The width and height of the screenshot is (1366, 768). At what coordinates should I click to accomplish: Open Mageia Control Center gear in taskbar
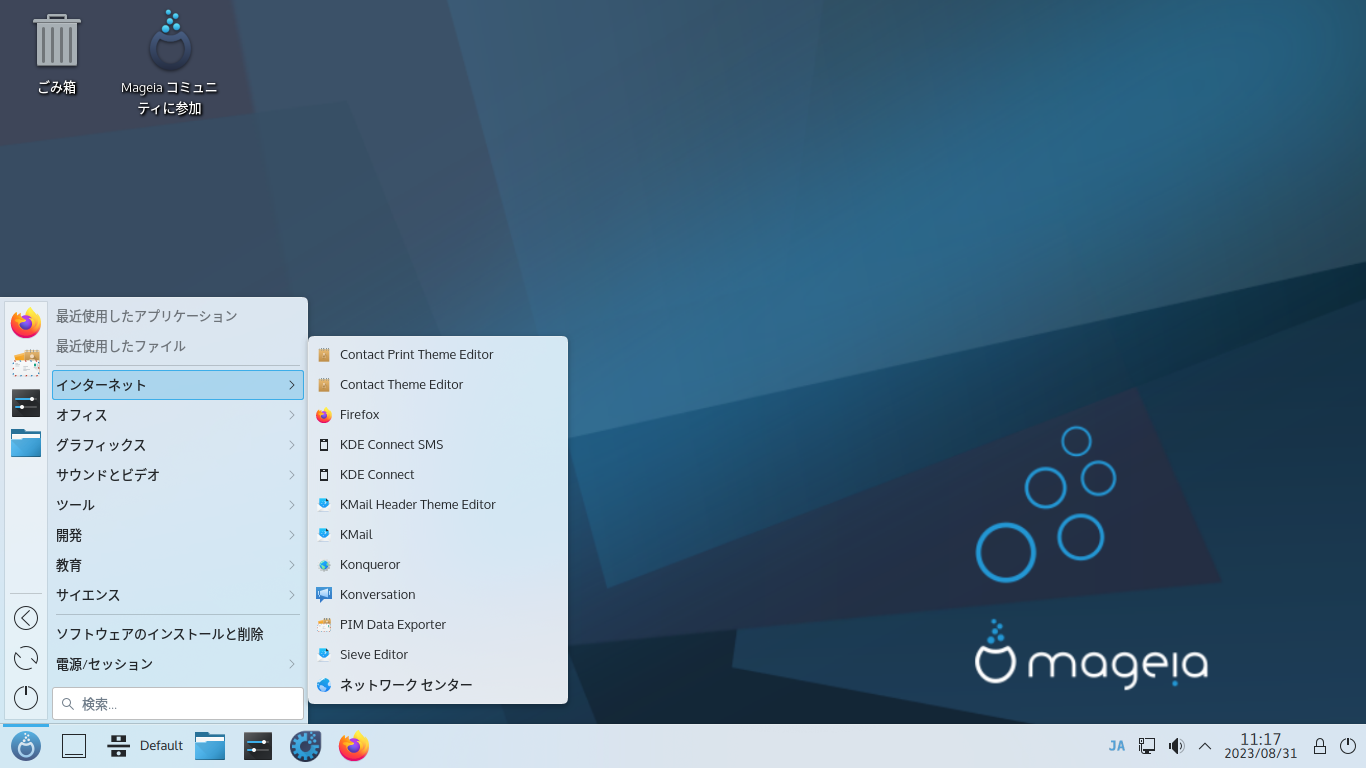point(306,746)
